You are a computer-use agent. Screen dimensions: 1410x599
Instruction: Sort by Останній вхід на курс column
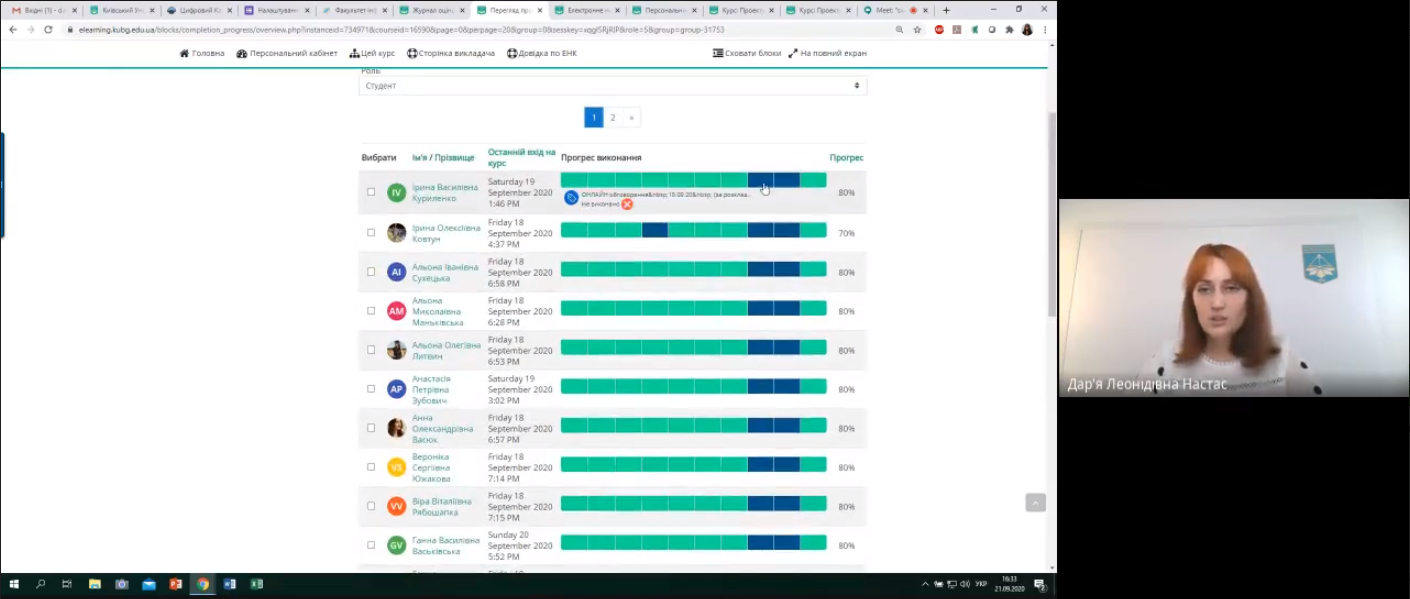[x=521, y=157]
